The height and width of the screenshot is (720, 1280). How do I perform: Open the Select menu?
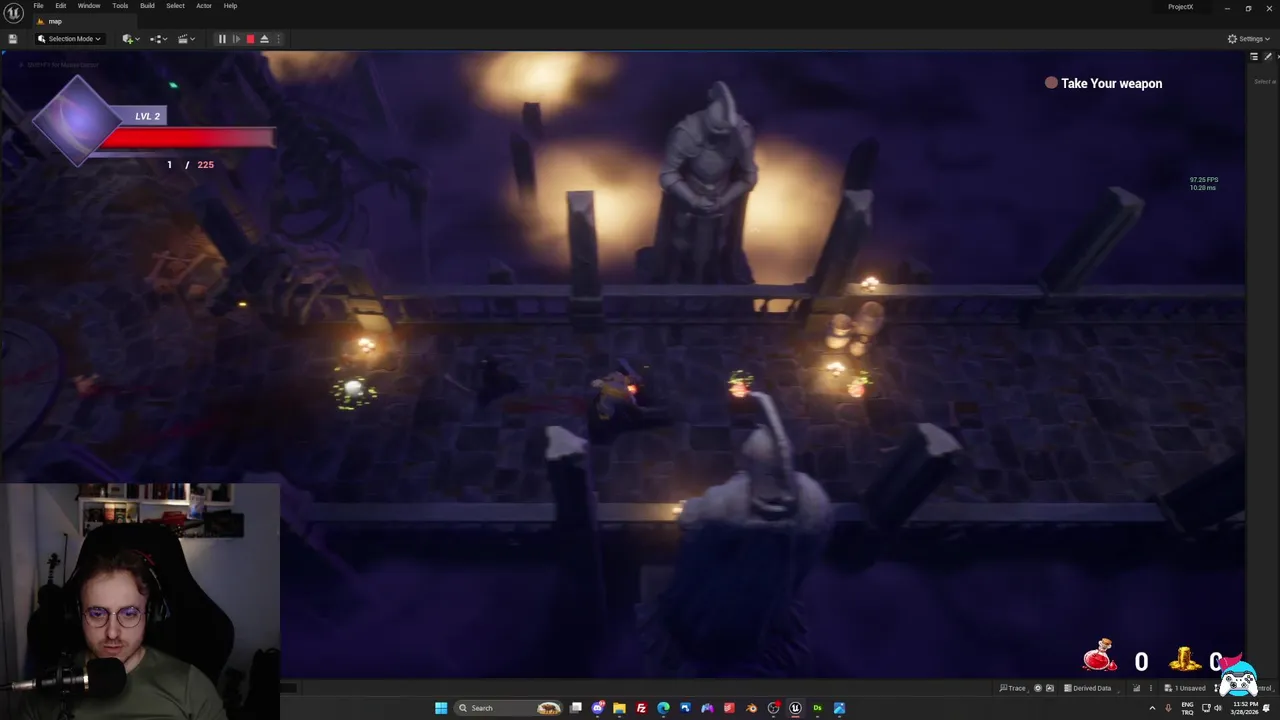tap(175, 6)
